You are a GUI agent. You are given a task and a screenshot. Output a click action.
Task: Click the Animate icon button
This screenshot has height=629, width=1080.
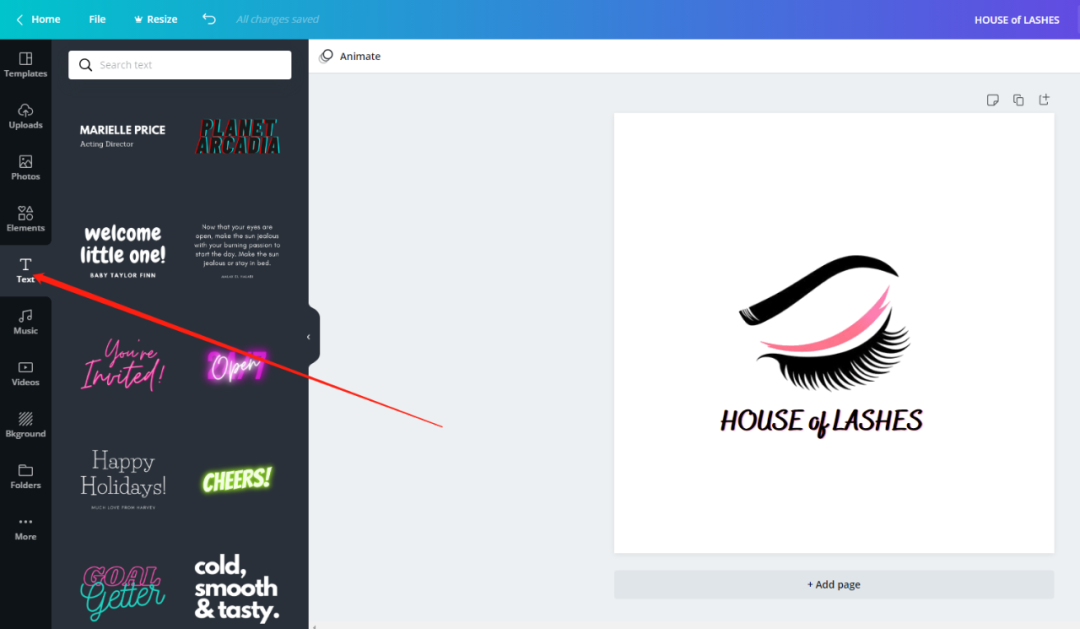[350, 56]
